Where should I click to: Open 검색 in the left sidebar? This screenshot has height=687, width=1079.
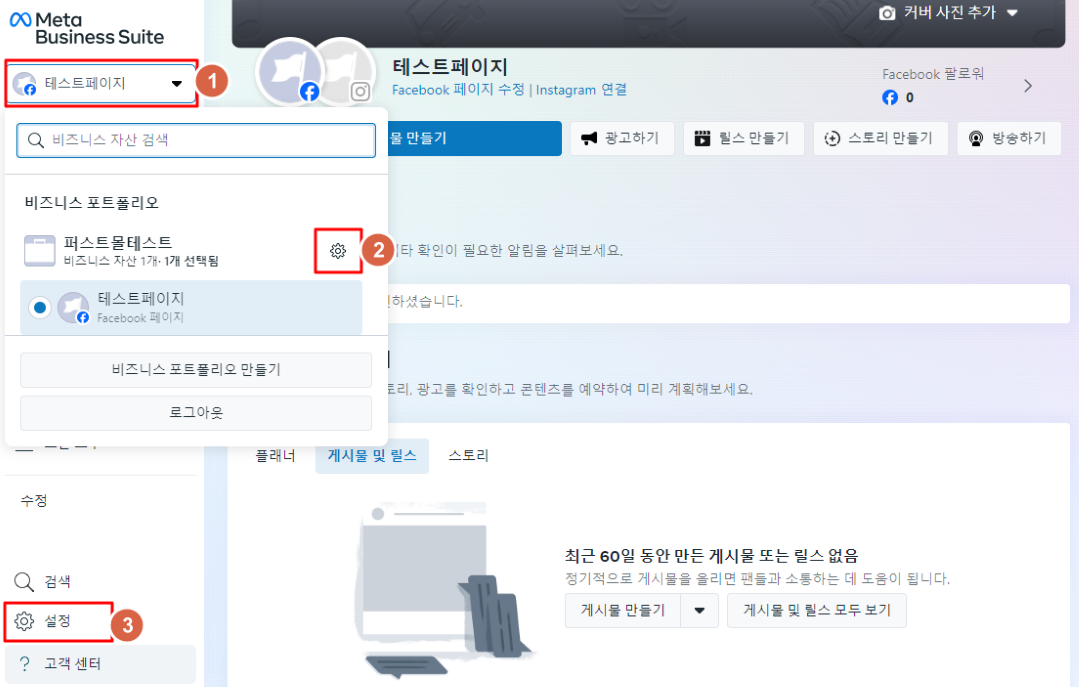point(58,582)
